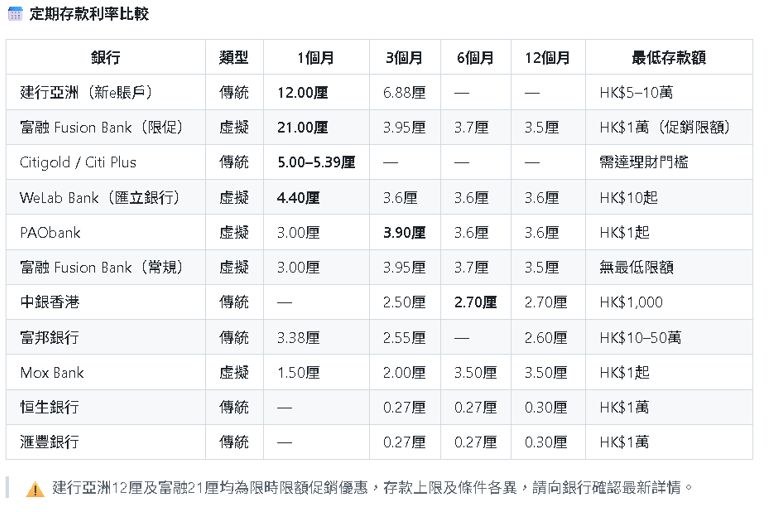Screen dimensions: 768x512
Task: Click Citigold / Citi Plus row name
Action: (78, 162)
